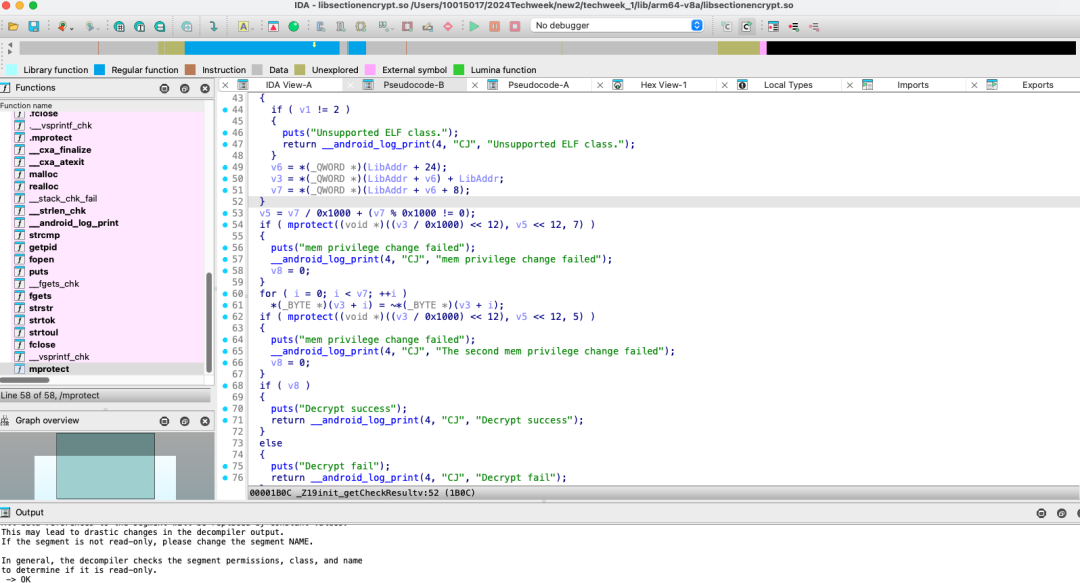The image size is (1080, 583).
Task: Start the process with the green play icon
Action: (x=473, y=27)
